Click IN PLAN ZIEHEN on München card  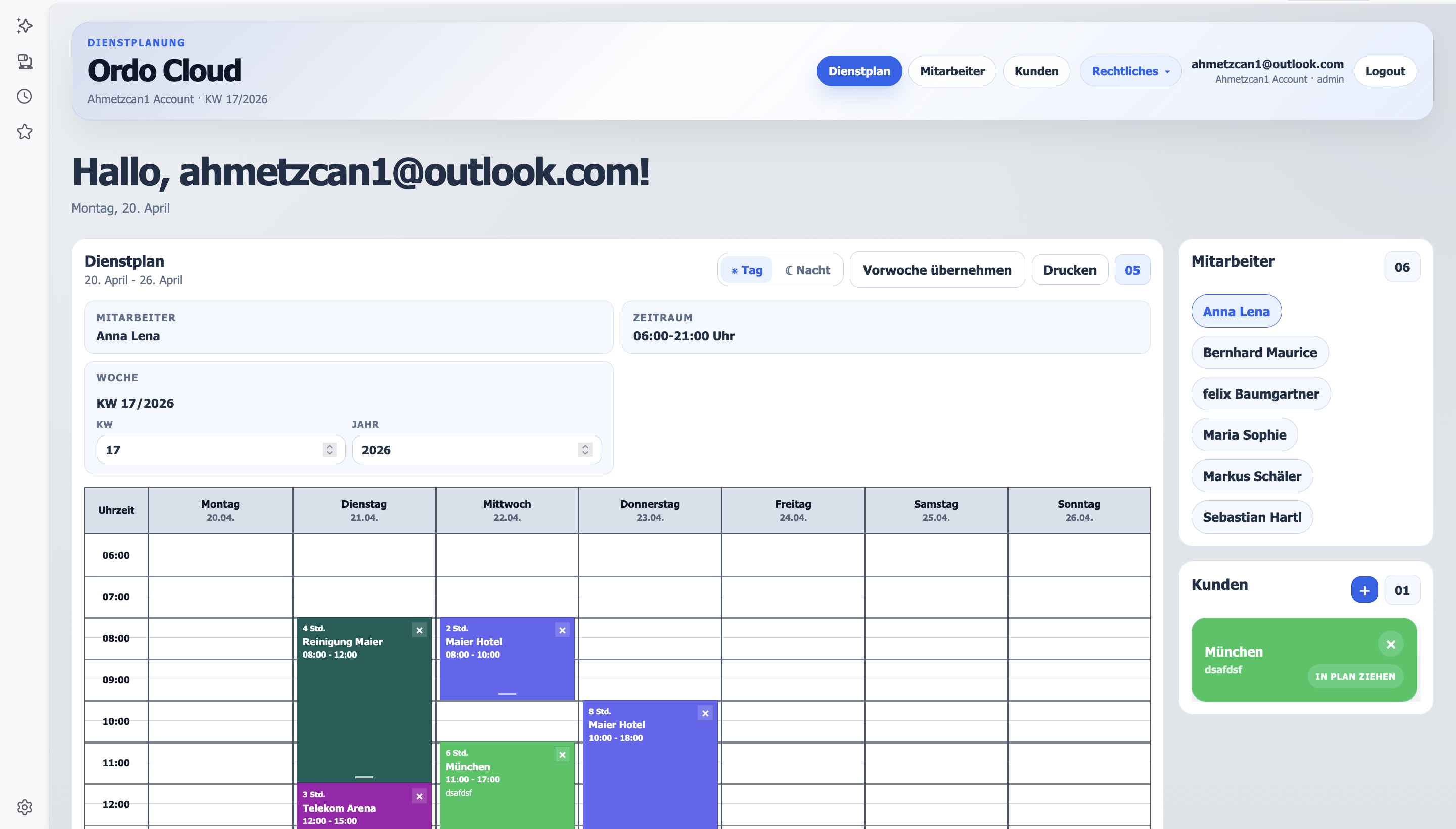coord(1355,676)
